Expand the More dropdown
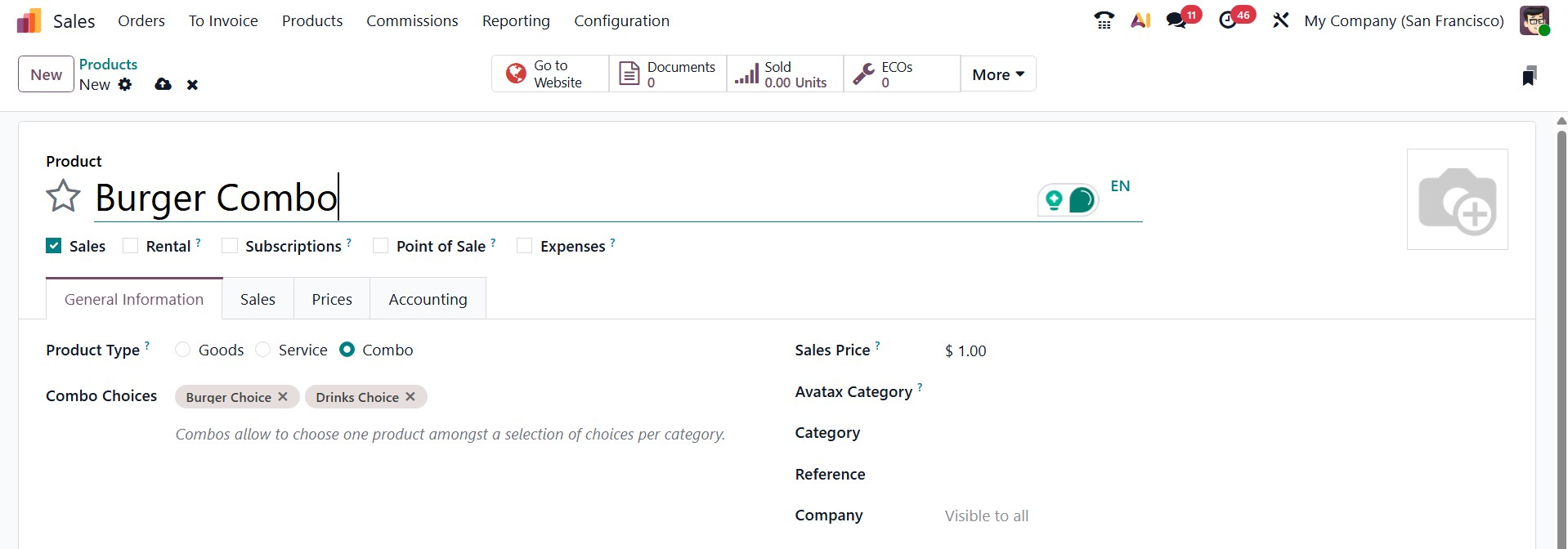The image size is (1568, 549). pos(998,74)
